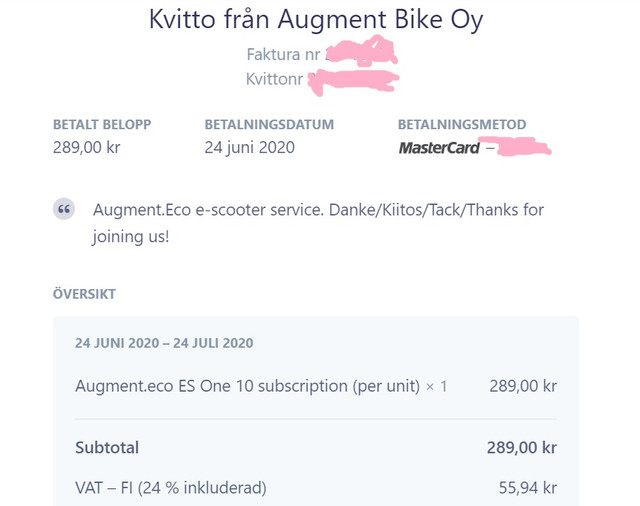Click the 'Kvittonr' label
This screenshot has height=506, width=640.
274,79
